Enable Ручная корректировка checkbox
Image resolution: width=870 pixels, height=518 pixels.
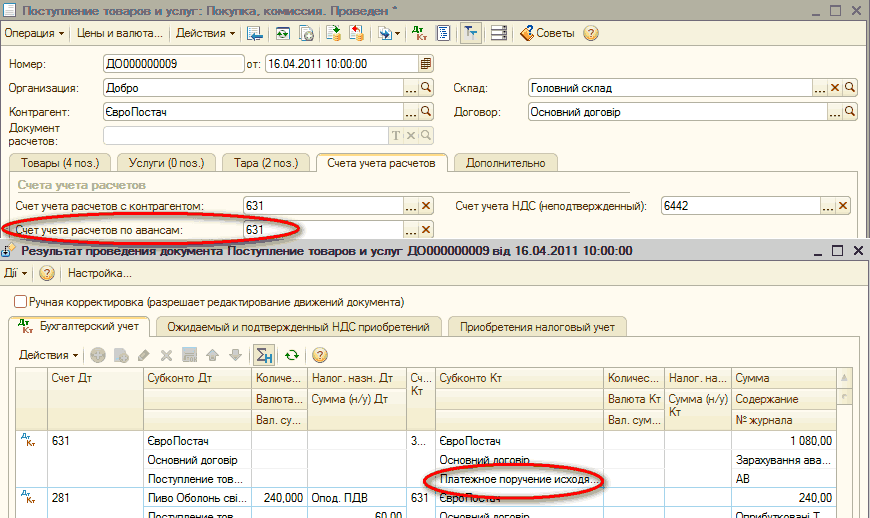click(x=20, y=301)
